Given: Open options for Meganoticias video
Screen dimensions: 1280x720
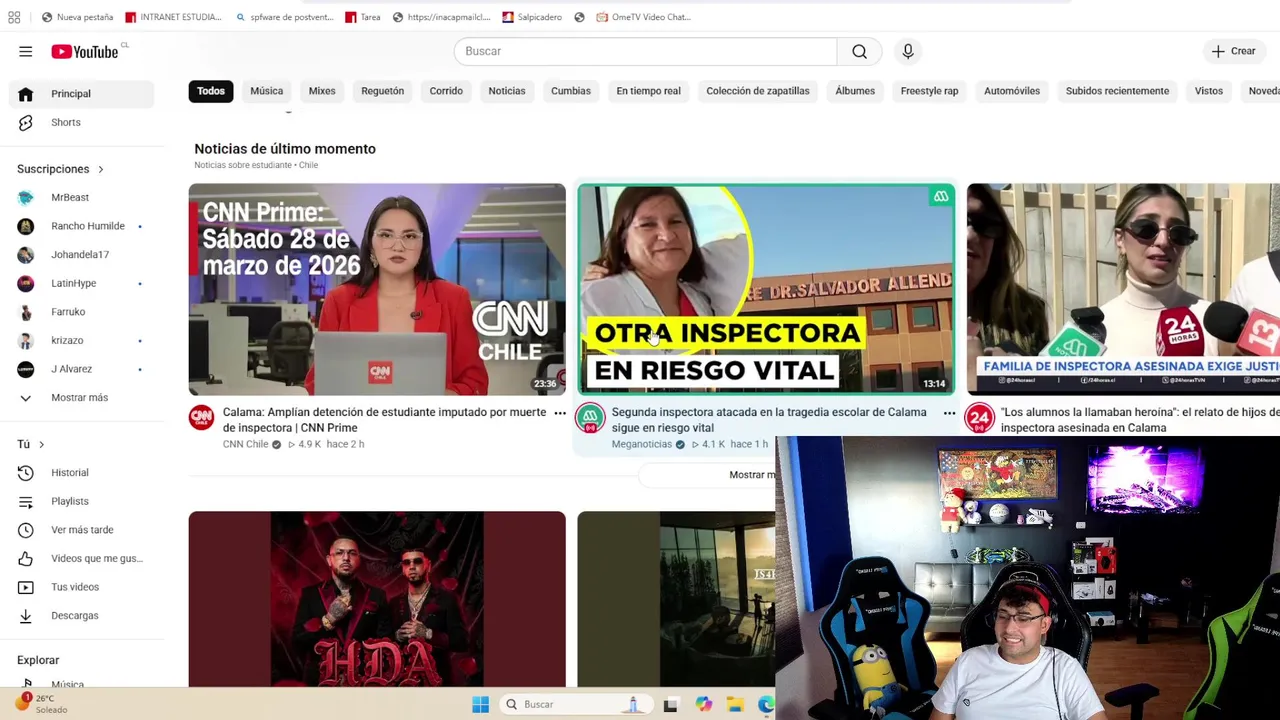Looking at the screenshot, I should (949, 413).
